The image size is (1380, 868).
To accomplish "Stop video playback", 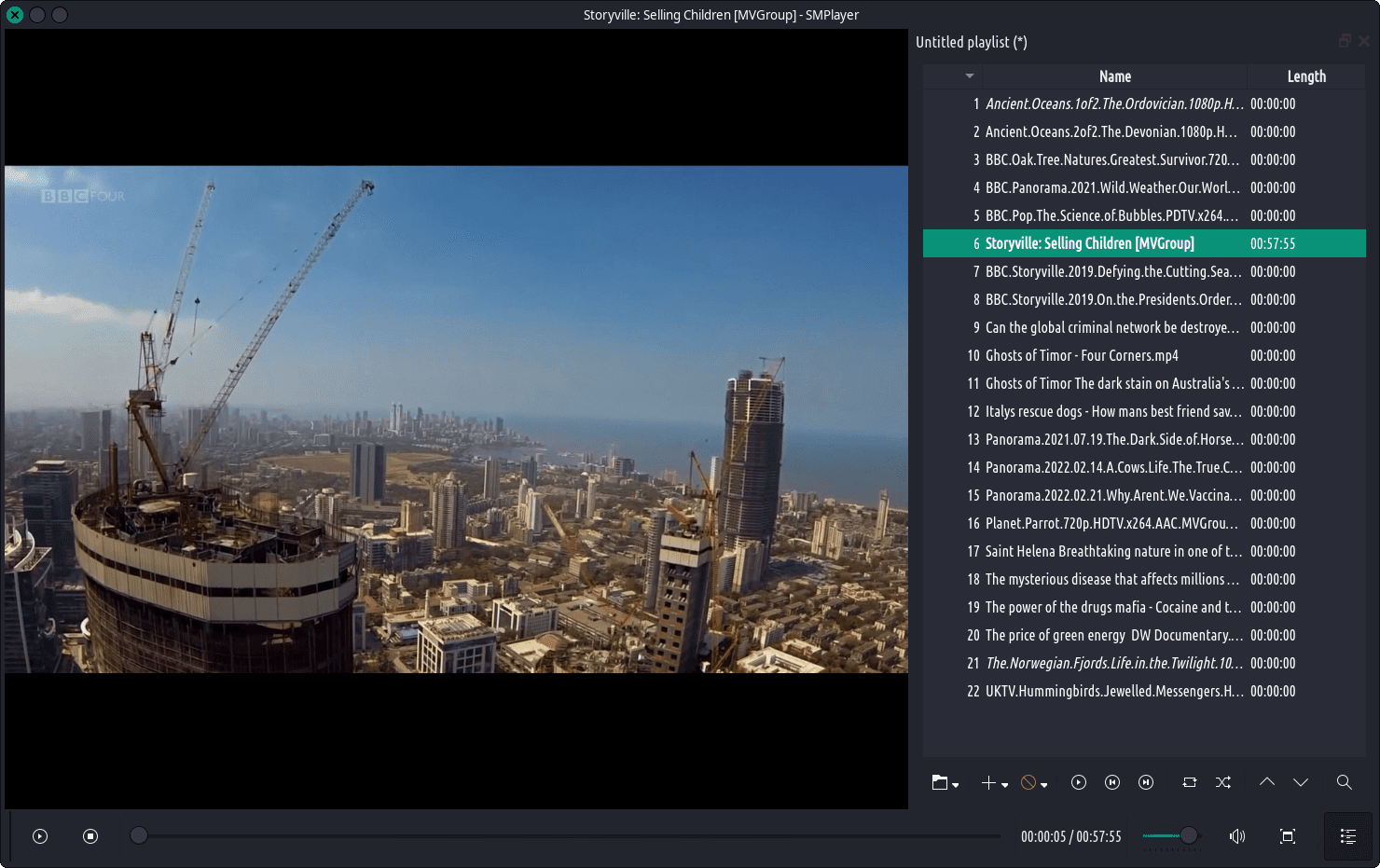I will pos(90,836).
